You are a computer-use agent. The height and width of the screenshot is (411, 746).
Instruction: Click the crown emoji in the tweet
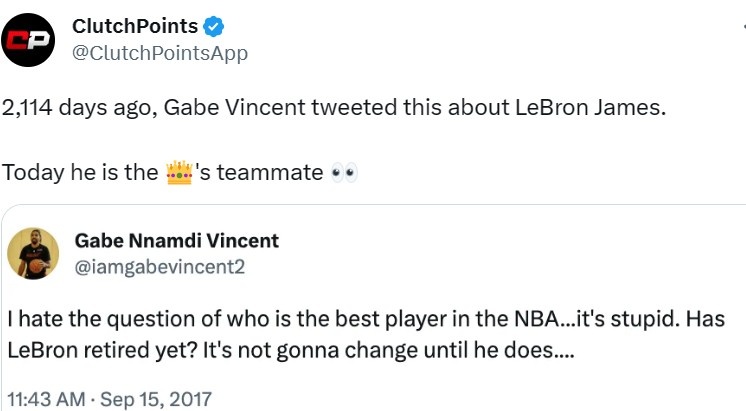[x=179, y=173]
